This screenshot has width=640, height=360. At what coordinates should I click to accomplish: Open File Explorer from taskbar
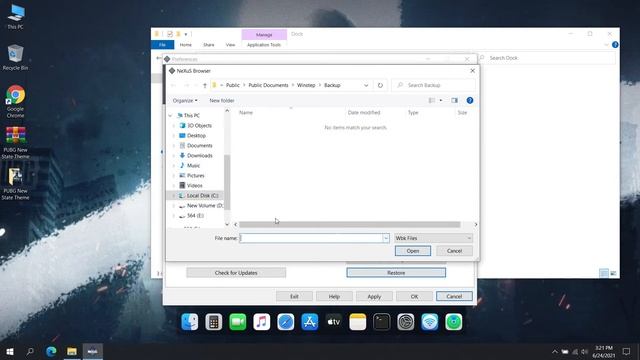coord(72,351)
